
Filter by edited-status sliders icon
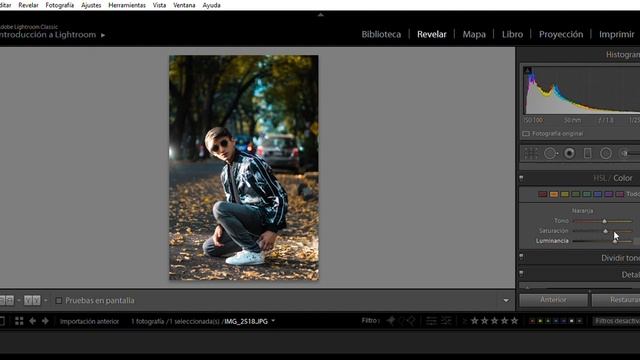[431, 321]
